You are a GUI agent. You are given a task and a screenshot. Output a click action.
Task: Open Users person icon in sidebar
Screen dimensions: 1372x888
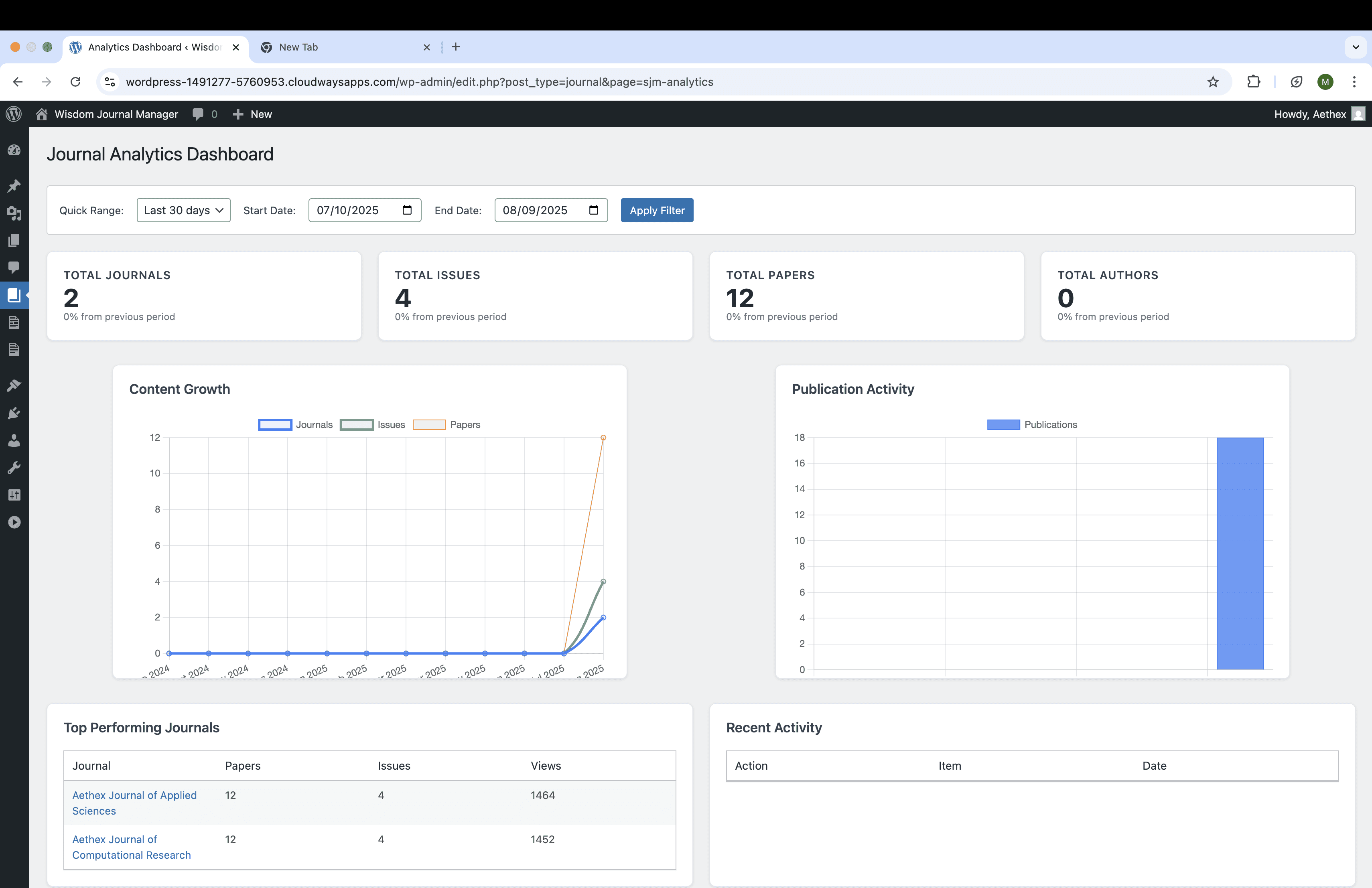pyautogui.click(x=14, y=441)
